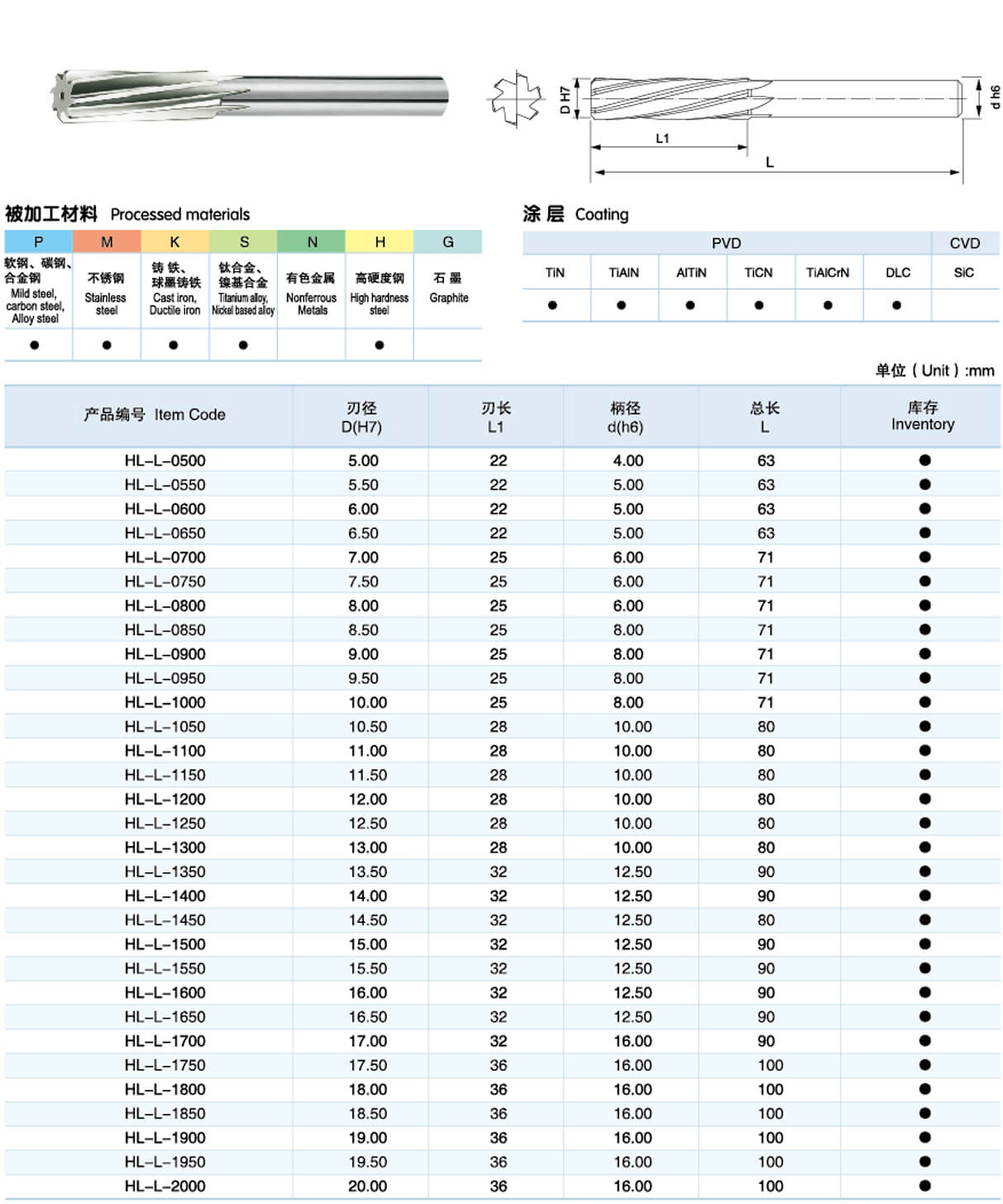Click the inventory dot for HL-L-0500

pyautogui.click(x=924, y=461)
